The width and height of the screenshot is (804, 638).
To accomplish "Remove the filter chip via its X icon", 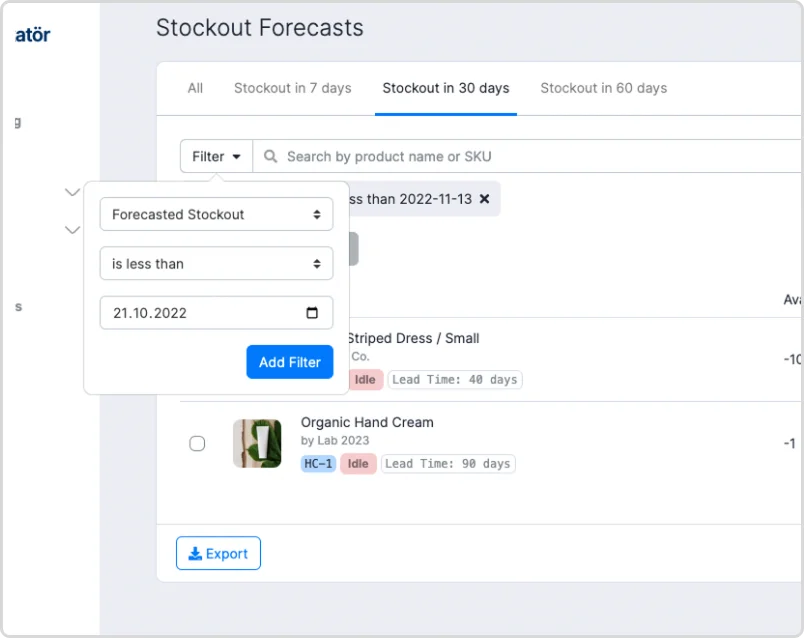I will [485, 199].
